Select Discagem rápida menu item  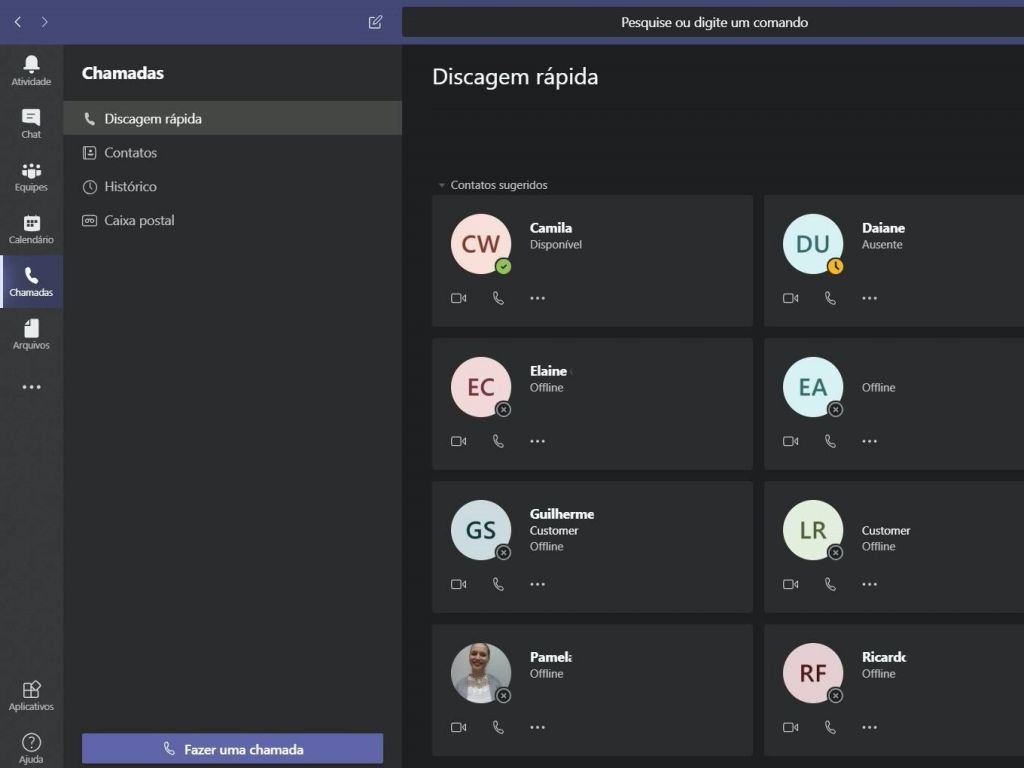(x=232, y=118)
